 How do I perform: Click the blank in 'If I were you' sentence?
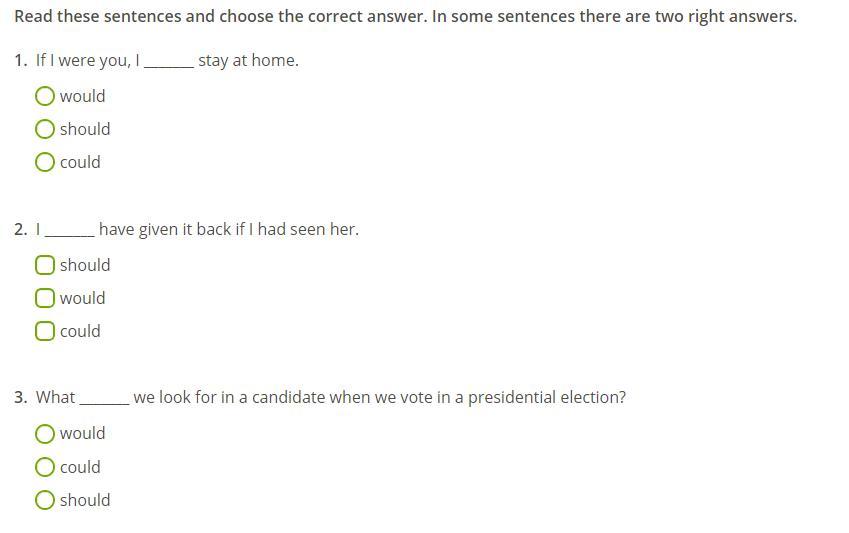168,61
